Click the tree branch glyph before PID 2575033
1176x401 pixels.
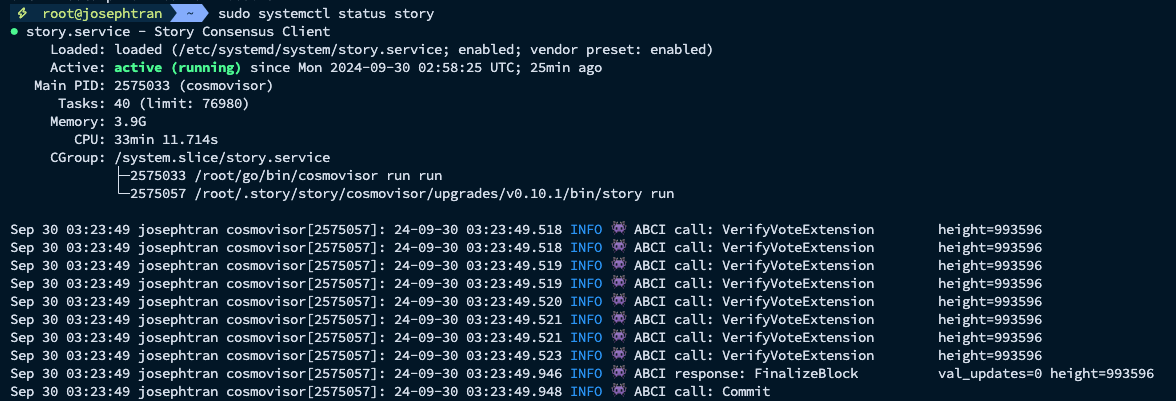[x=123, y=176]
